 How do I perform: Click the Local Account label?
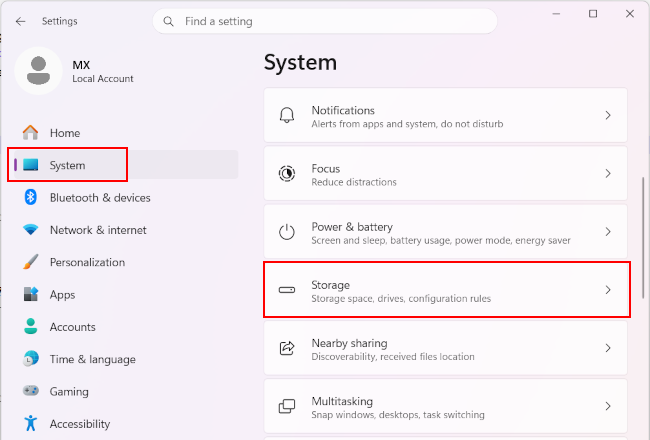click(x=103, y=79)
